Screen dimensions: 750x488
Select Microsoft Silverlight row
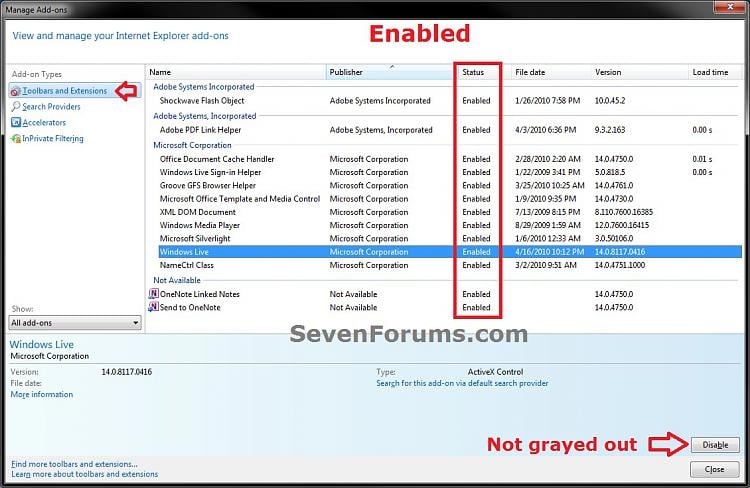(x=450, y=238)
